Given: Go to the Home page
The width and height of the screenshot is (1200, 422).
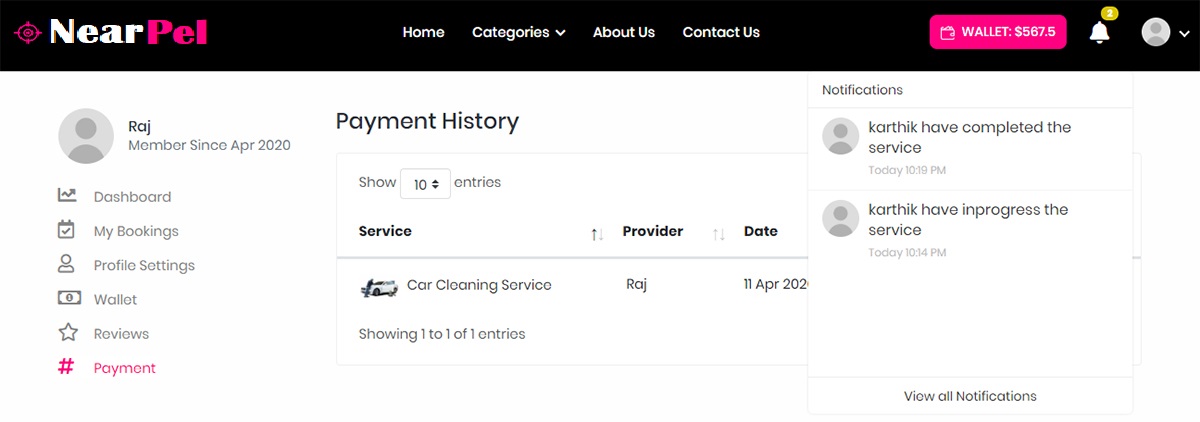Looking at the screenshot, I should point(423,32).
